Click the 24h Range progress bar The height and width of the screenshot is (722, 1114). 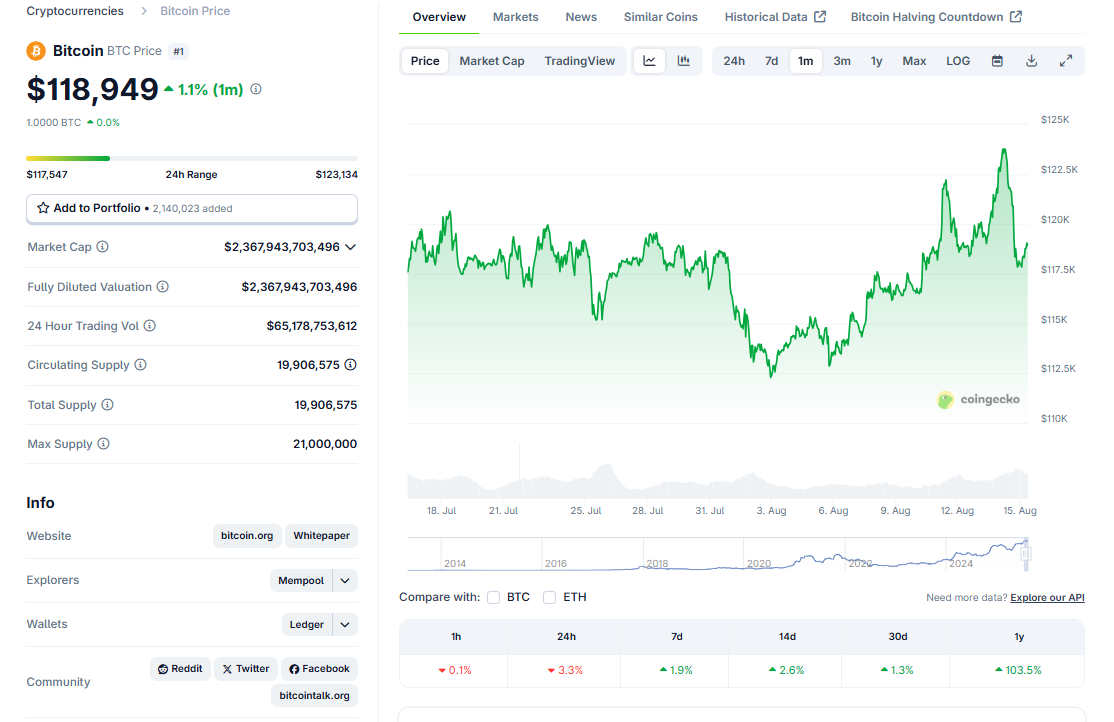[x=192, y=158]
